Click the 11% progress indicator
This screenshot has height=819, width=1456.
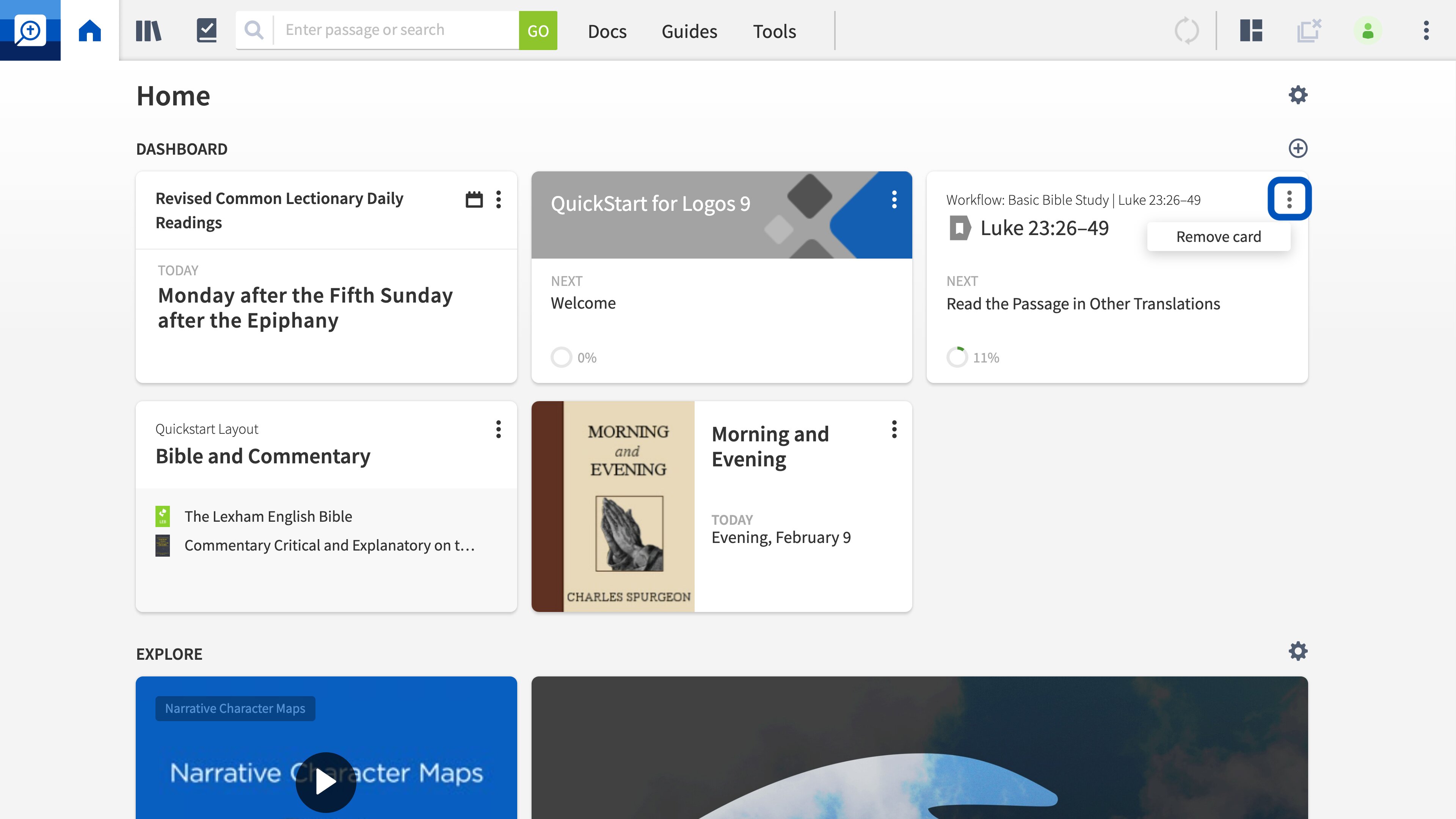pyautogui.click(x=973, y=357)
